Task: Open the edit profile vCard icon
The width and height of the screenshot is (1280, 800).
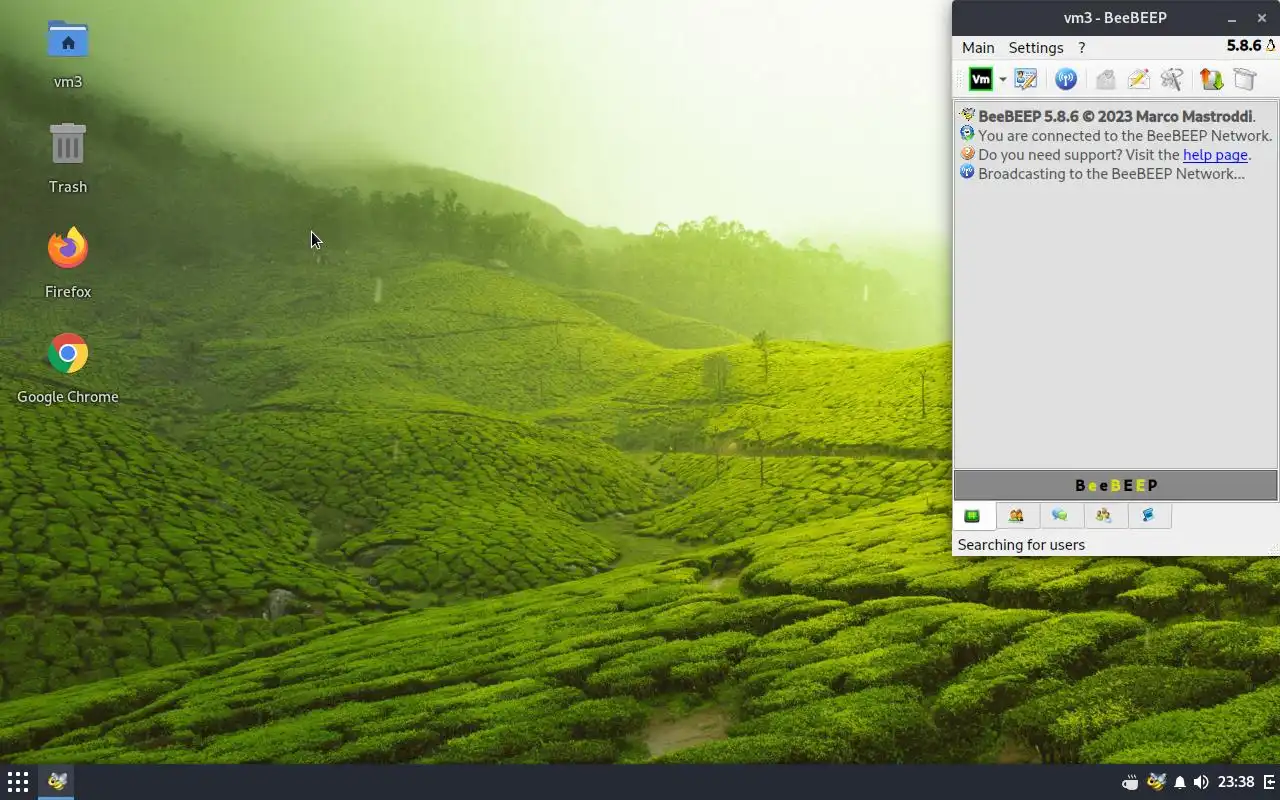Action: pyautogui.click(x=1025, y=79)
